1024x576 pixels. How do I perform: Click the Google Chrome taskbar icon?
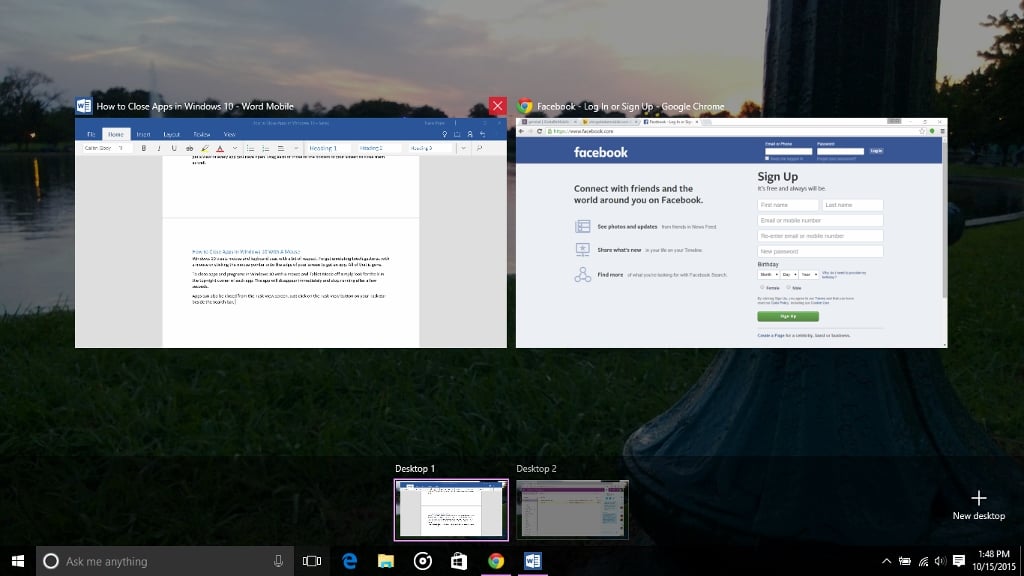(x=495, y=561)
